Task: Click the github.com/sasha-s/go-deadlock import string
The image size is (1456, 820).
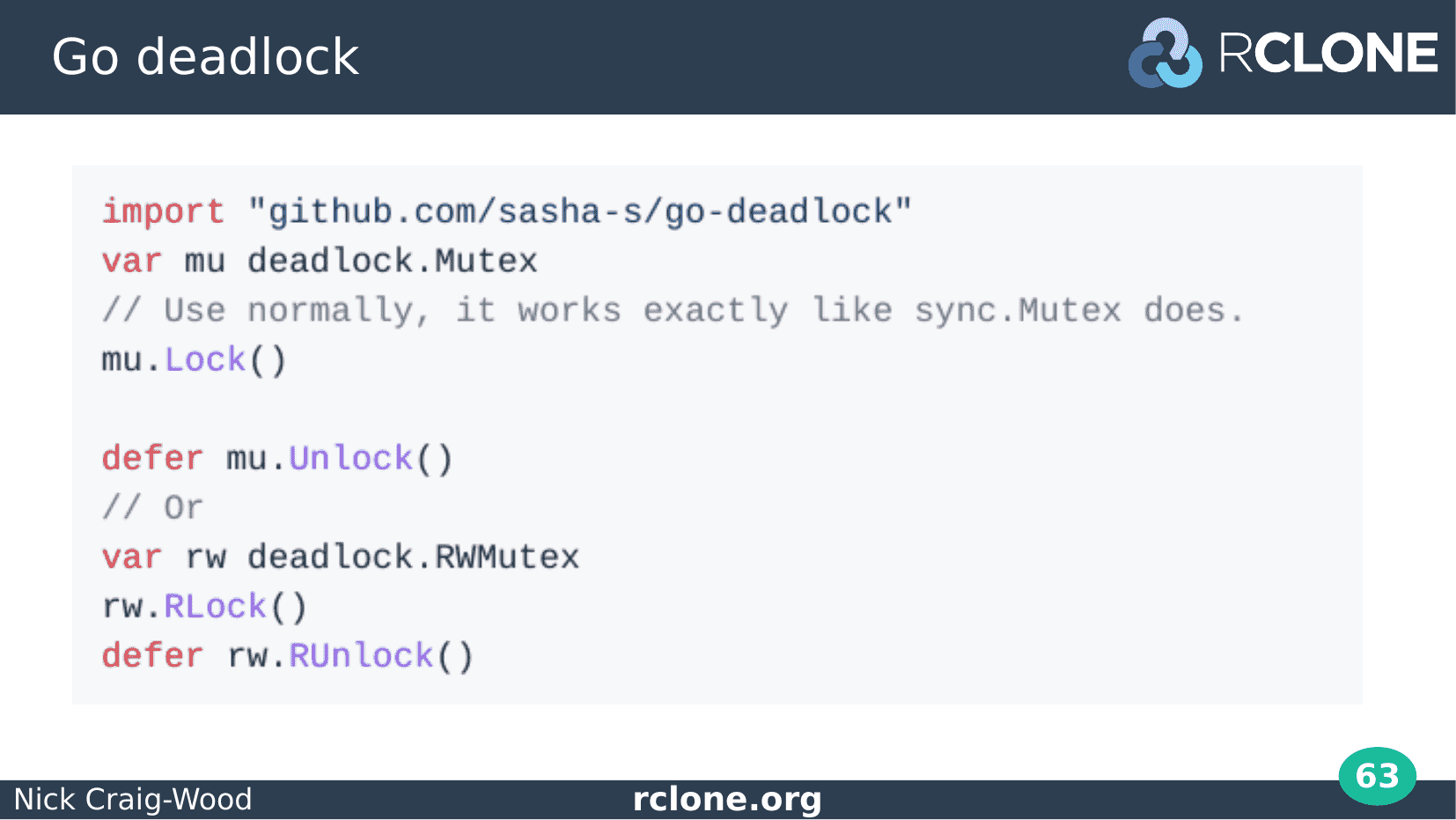Action: 580,212
